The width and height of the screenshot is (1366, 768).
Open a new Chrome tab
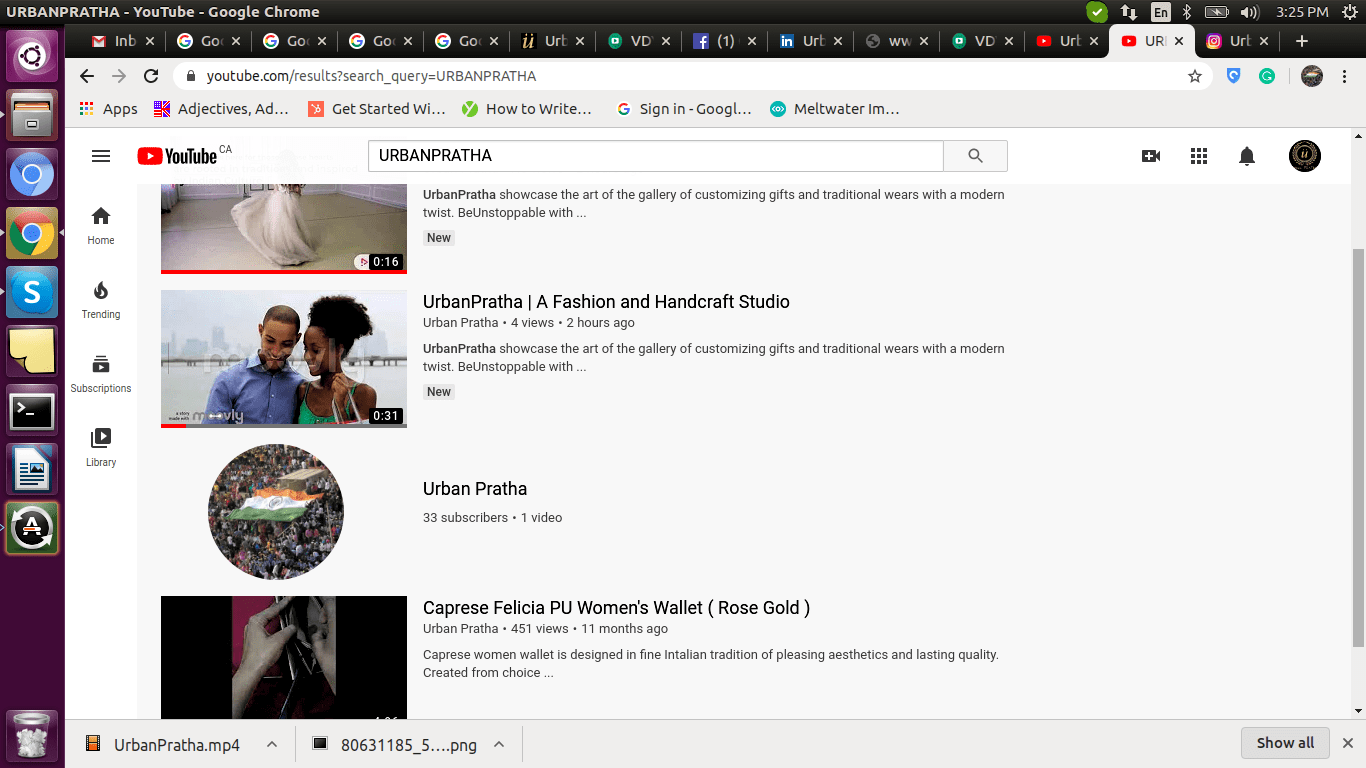(x=1301, y=41)
